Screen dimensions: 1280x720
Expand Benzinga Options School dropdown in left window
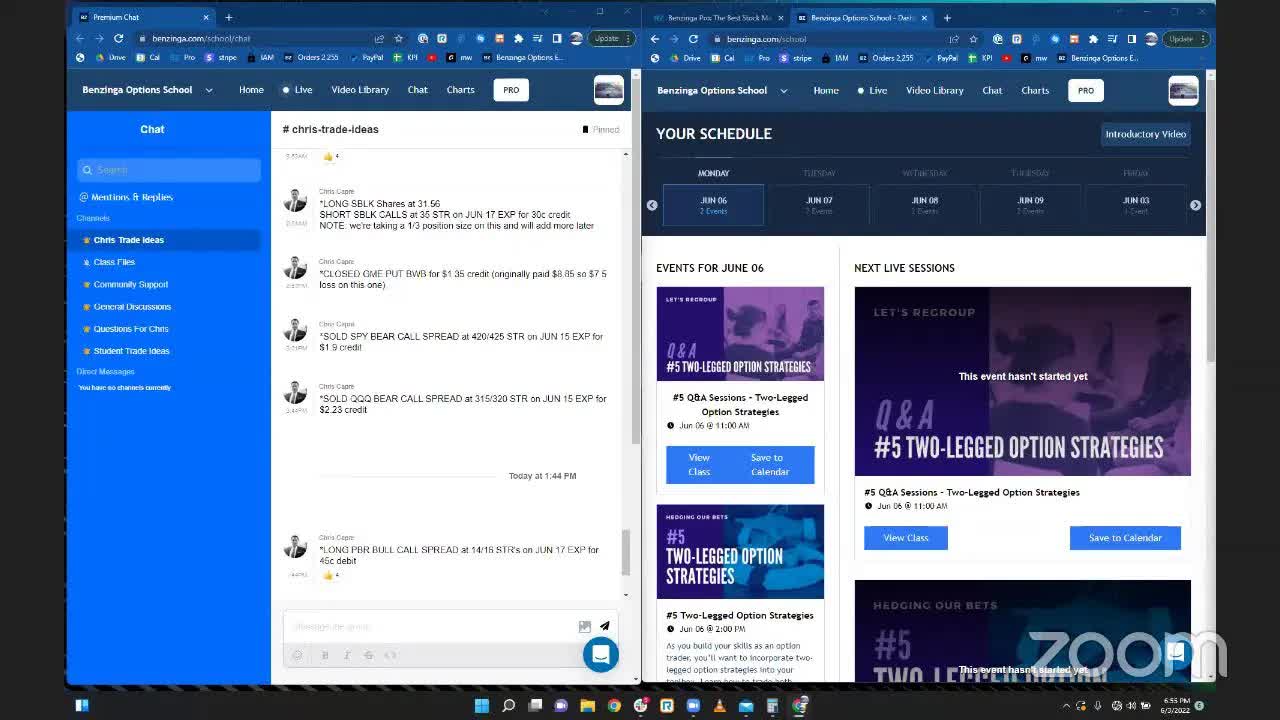pyautogui.click(x=209, y=90)
